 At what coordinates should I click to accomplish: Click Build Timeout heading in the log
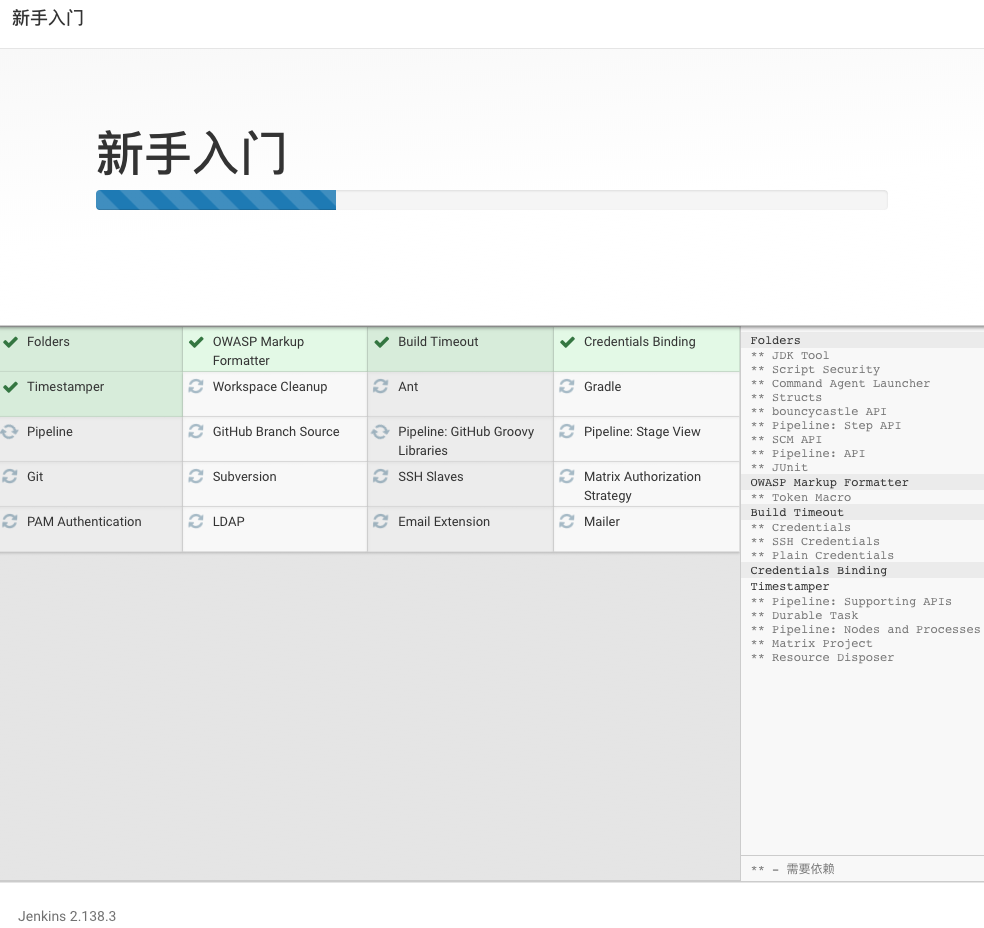coord(797,513)
